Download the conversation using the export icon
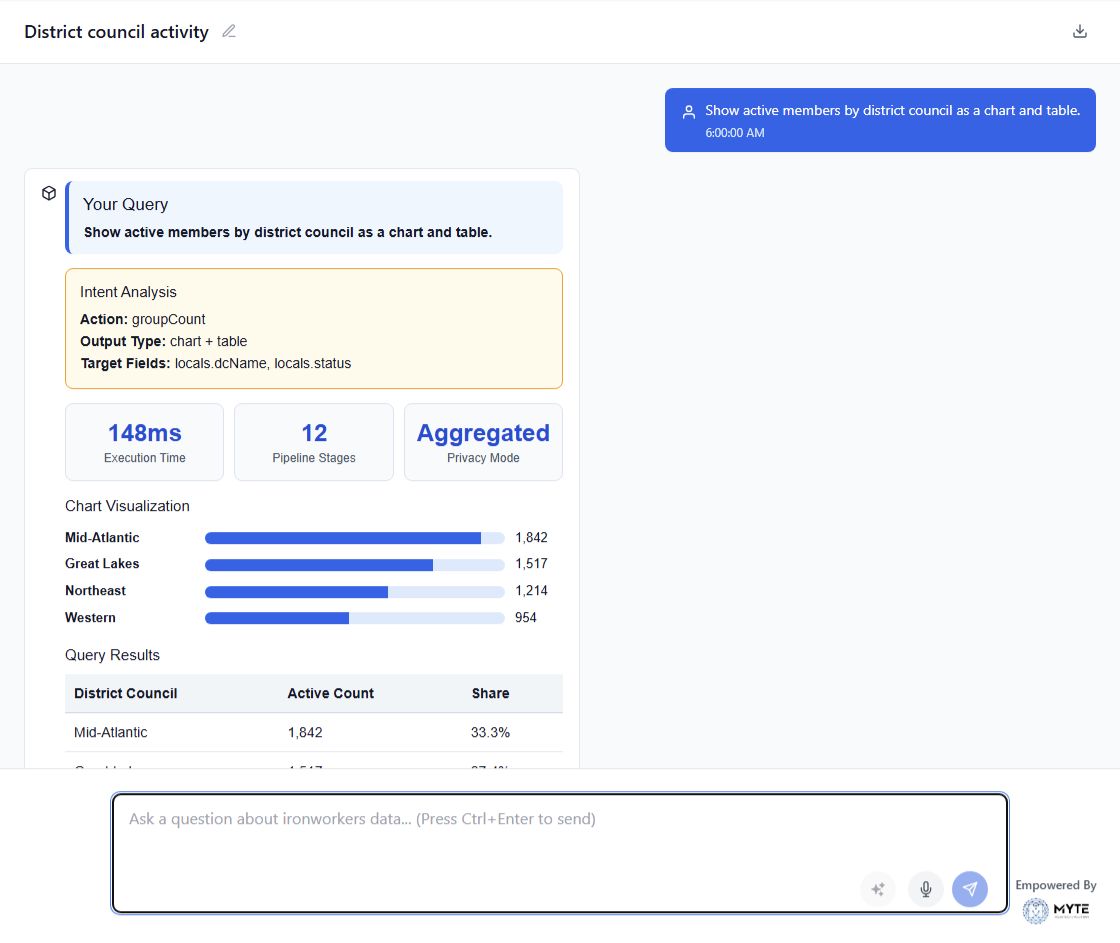This screenshot has width=1120, height=943. pyautogui.click(x=1079, y=31)
